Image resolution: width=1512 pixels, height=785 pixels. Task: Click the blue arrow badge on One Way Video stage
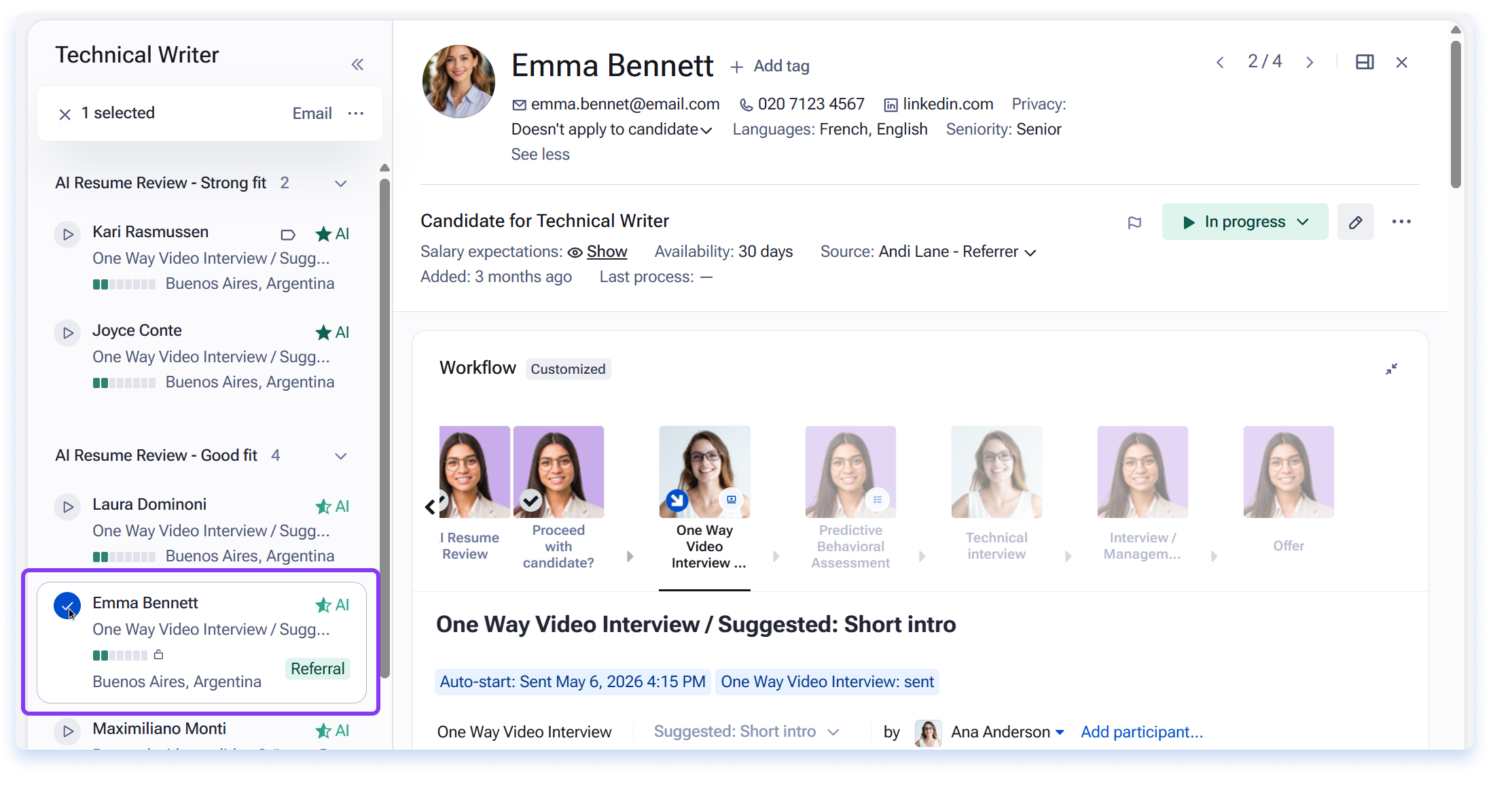tap(676, 501)
